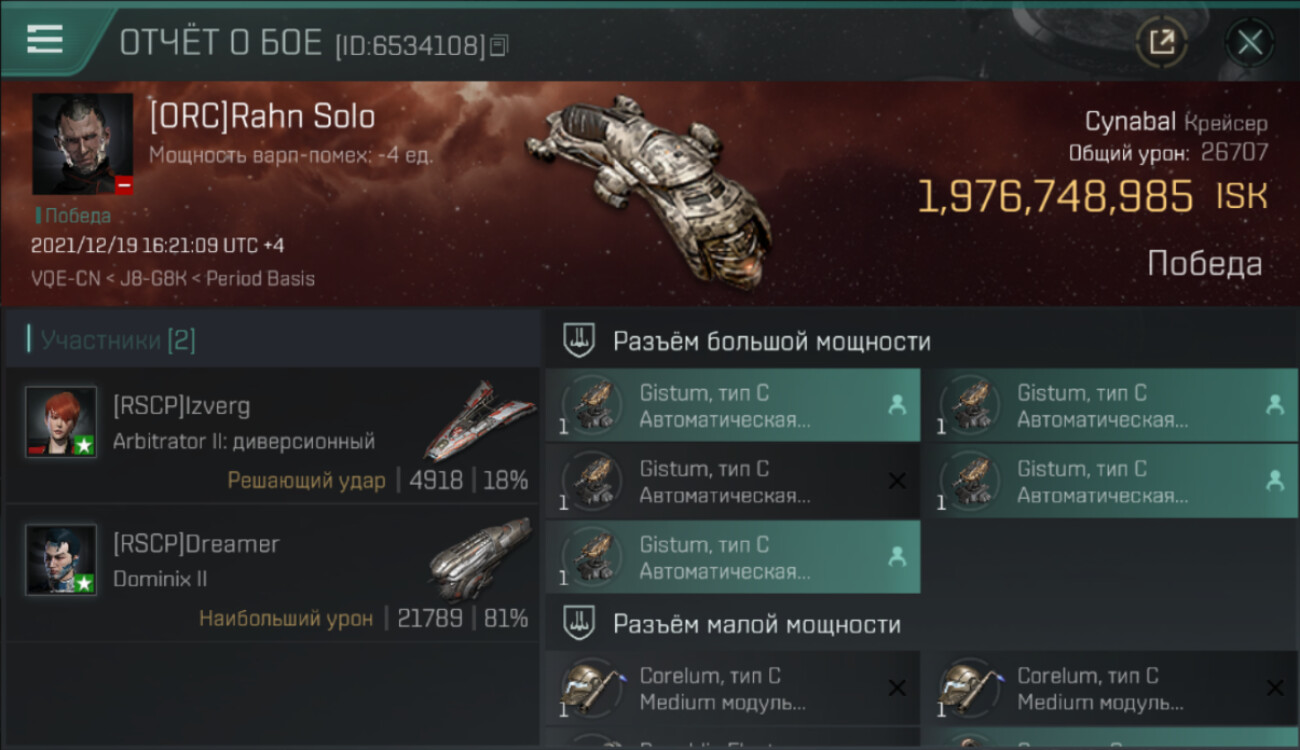
Task: Open Izverg's character portrait
Action: click(x=61, y=422)
